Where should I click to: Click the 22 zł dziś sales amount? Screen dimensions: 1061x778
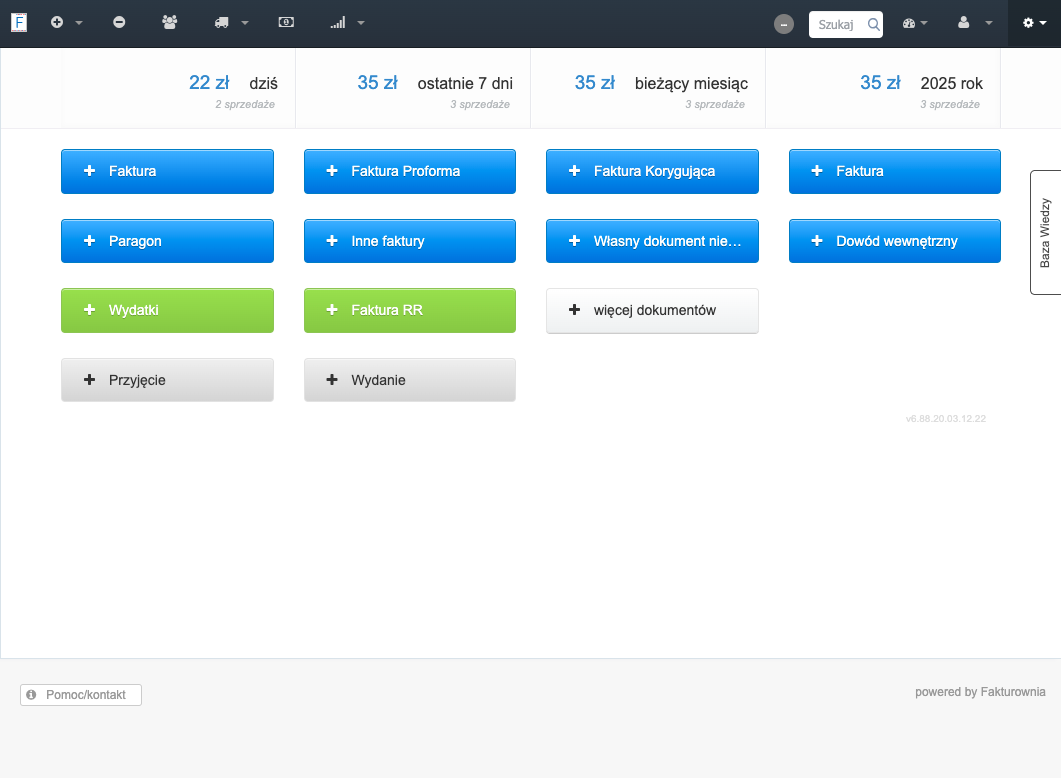[209, 83]
